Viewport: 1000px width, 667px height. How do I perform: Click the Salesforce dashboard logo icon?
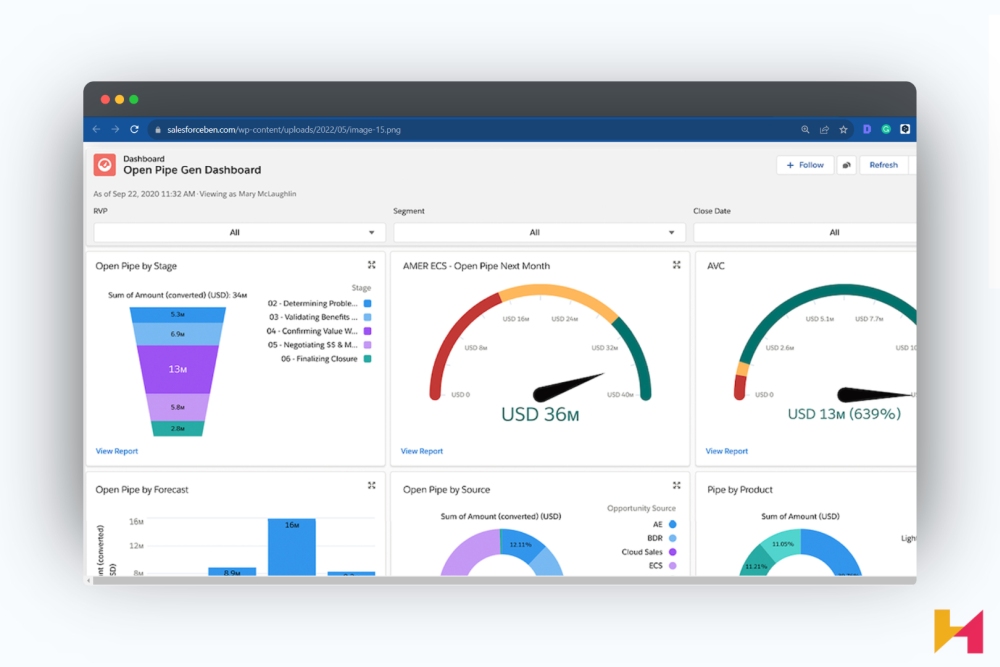click(x=105, y=164)
